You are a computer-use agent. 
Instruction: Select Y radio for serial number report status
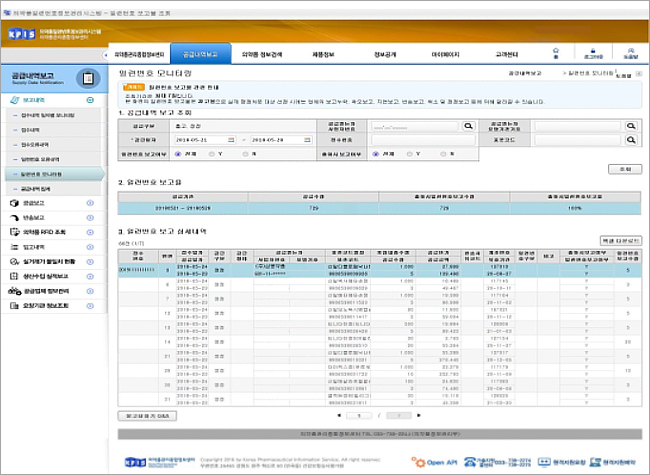point(212,154)
